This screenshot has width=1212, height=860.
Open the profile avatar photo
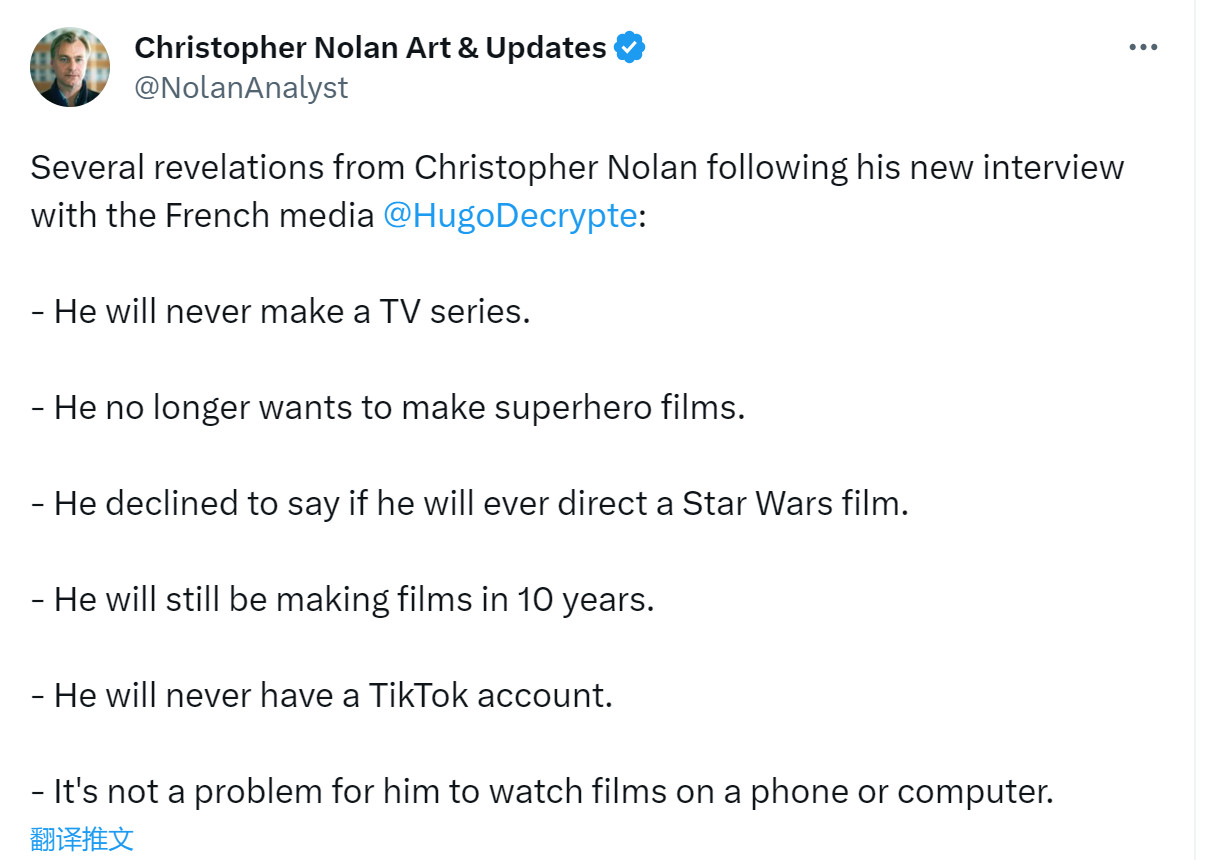tap(70, 67)
